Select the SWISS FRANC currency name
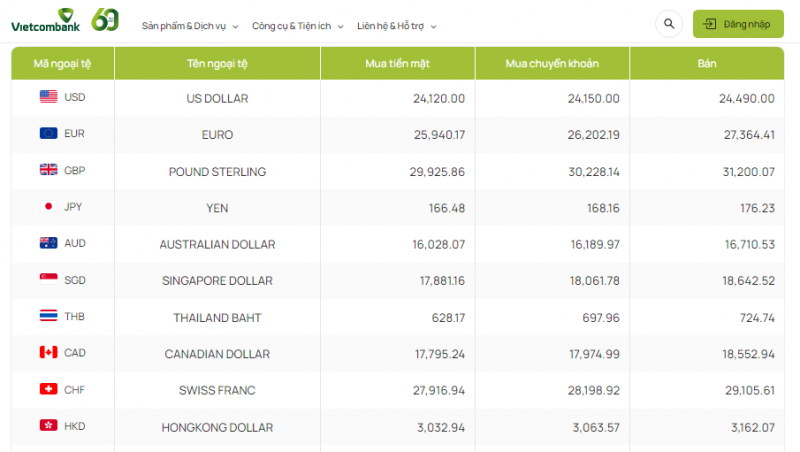This screenshot has height=452, width=800. click(217, 390)
